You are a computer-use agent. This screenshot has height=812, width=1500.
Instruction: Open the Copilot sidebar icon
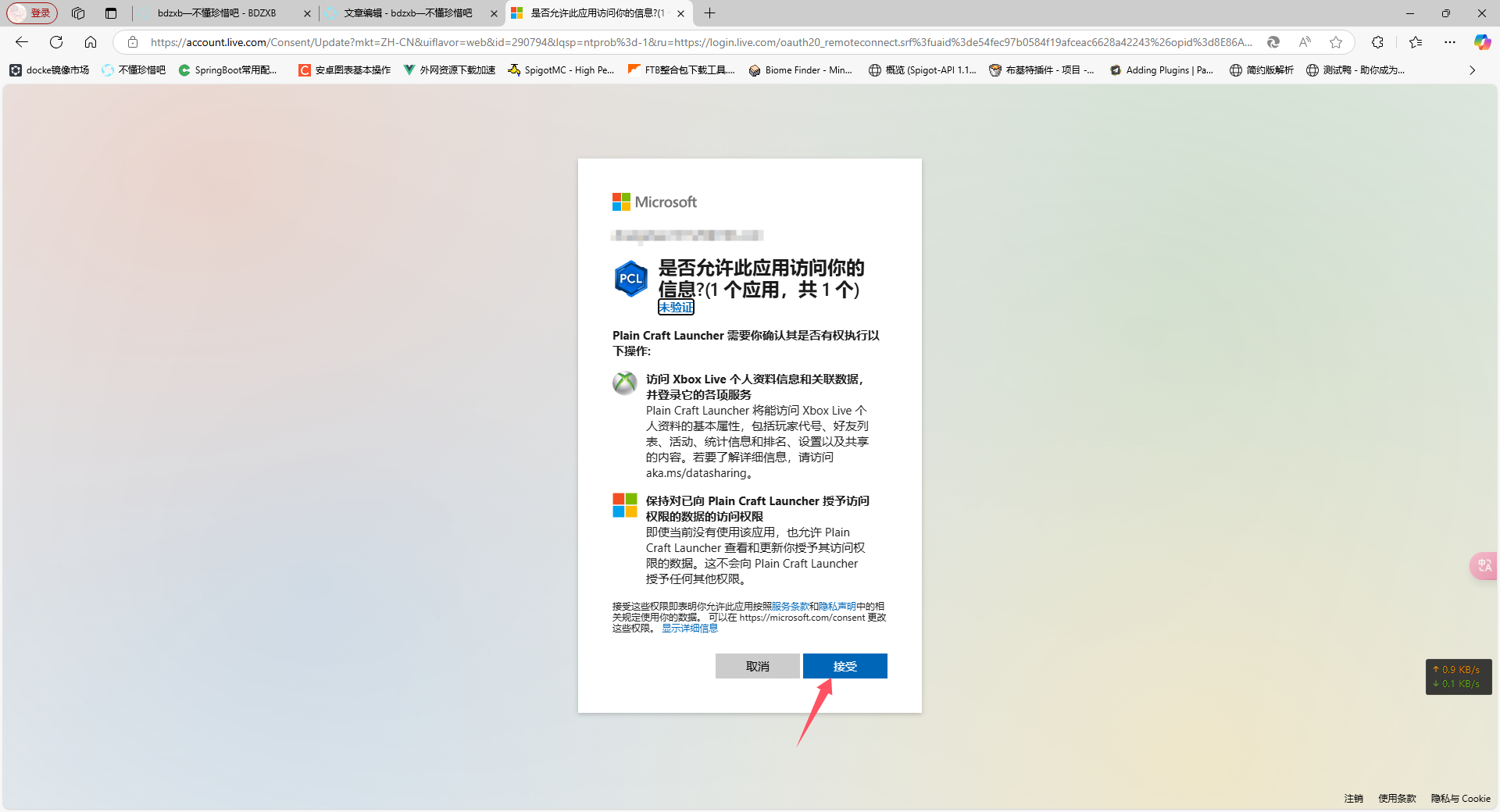pyautogui.click(x=1481, y=42)
